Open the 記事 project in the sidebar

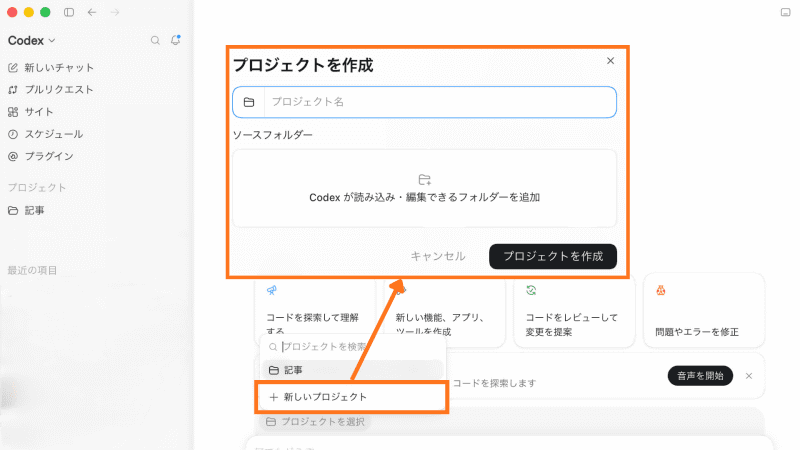(x=27, y=210)
